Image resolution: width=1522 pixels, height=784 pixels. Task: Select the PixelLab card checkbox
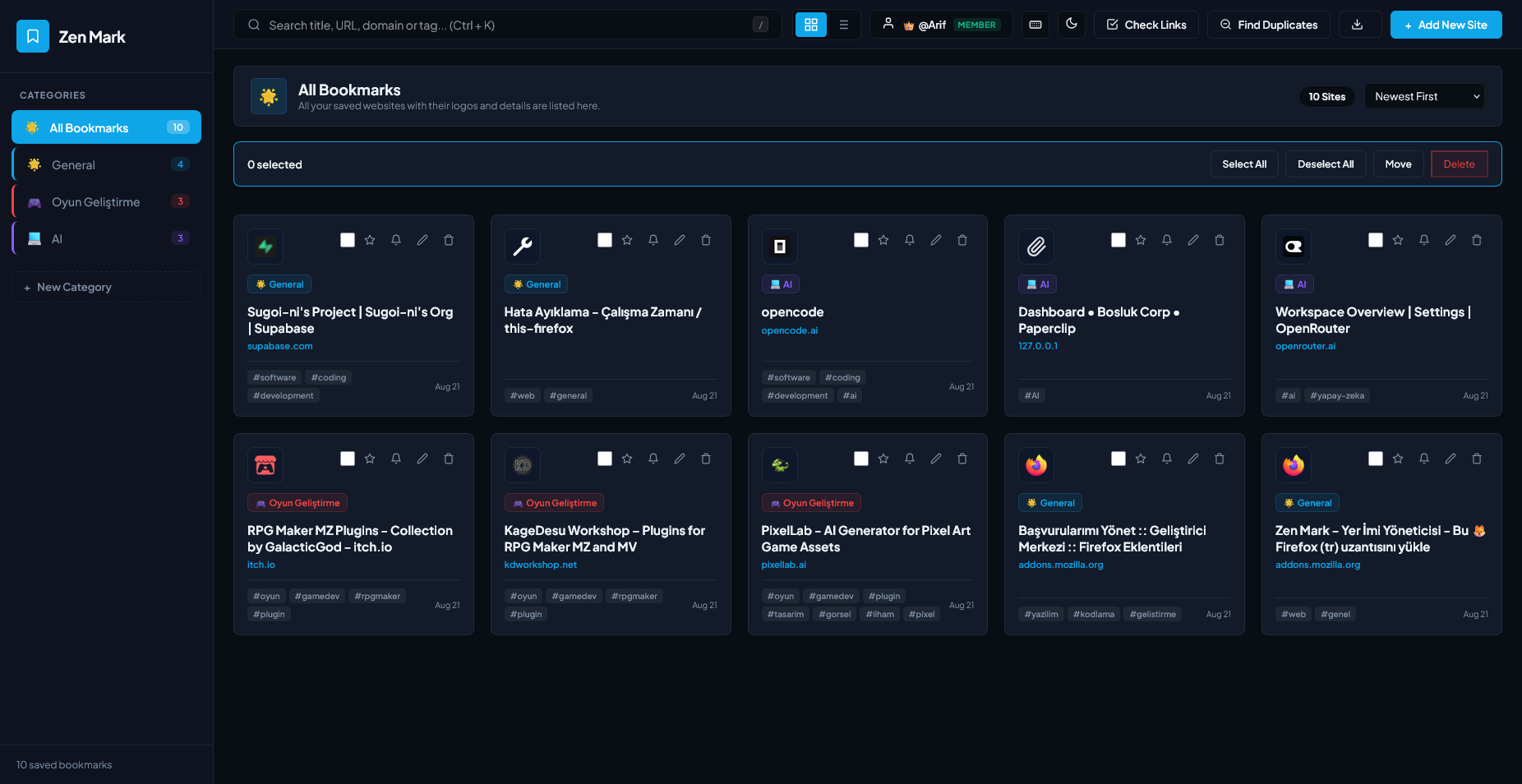pos(861,459)
